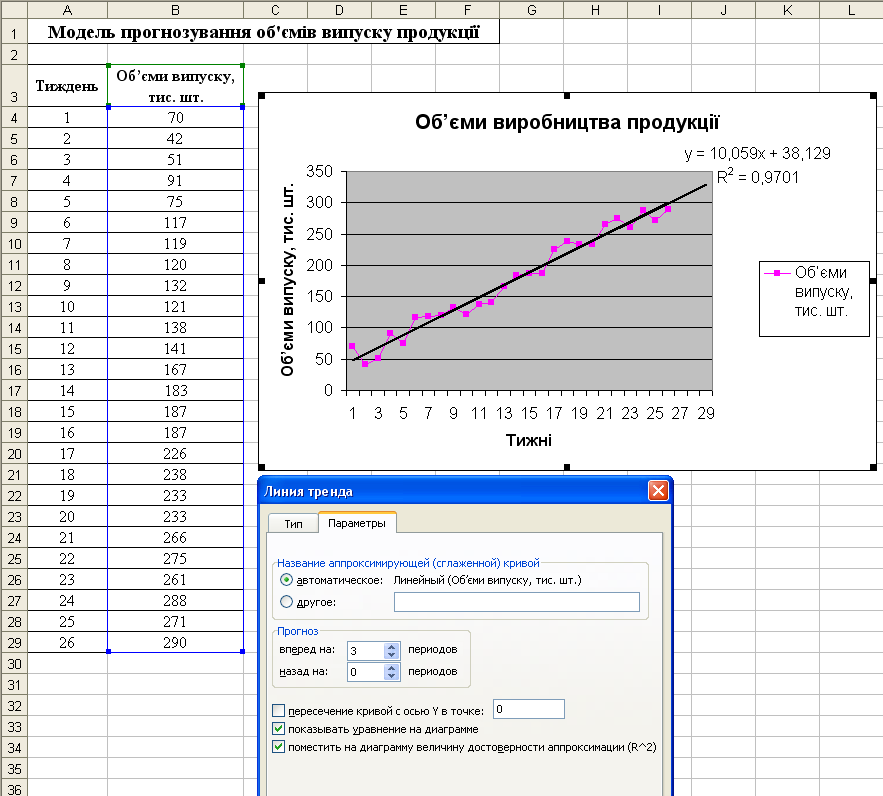Click the custom trendline name field

(x=516, y=602)
